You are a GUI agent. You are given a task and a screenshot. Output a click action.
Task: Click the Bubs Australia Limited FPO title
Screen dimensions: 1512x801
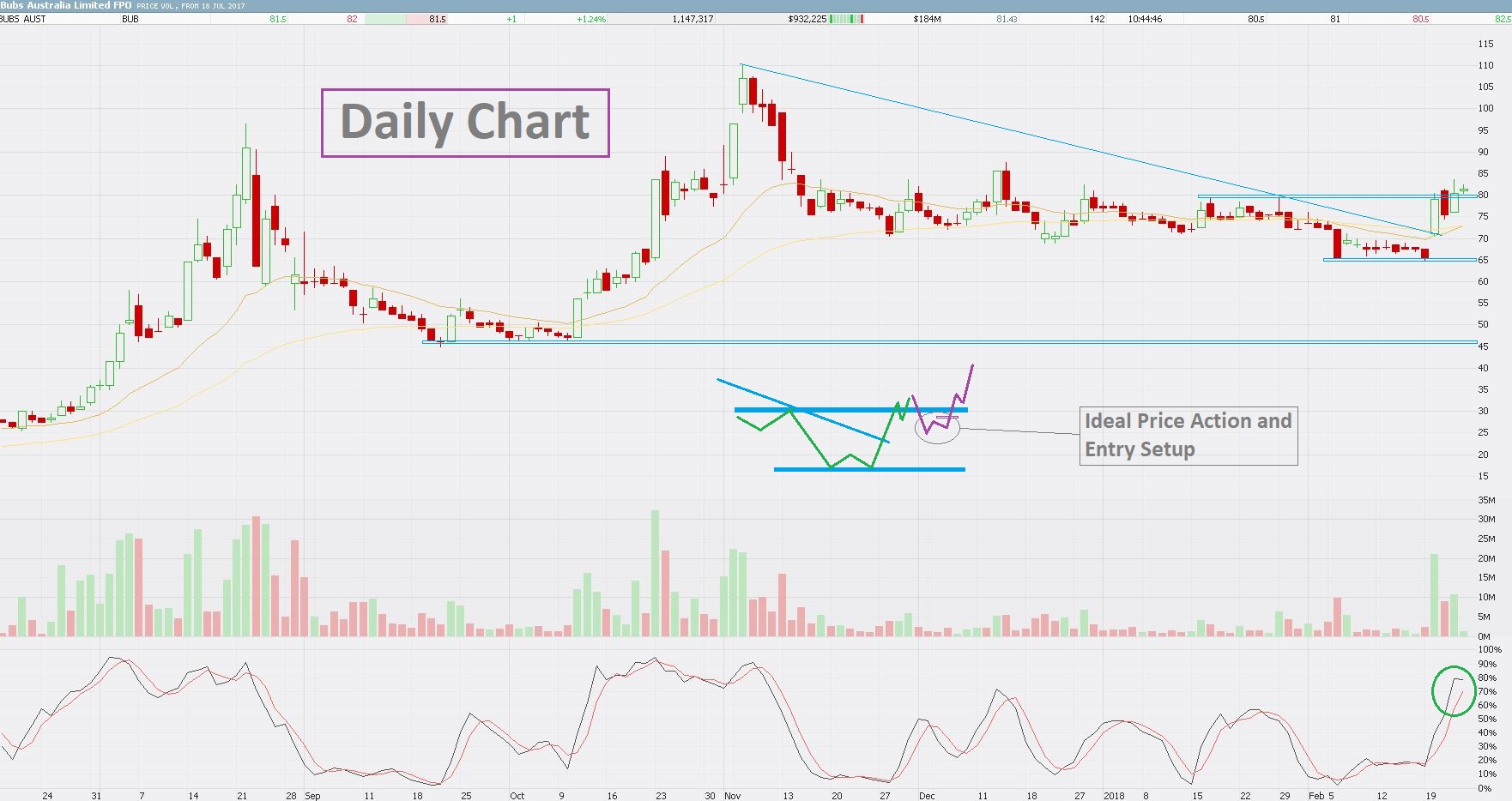[x=66, y=5]
